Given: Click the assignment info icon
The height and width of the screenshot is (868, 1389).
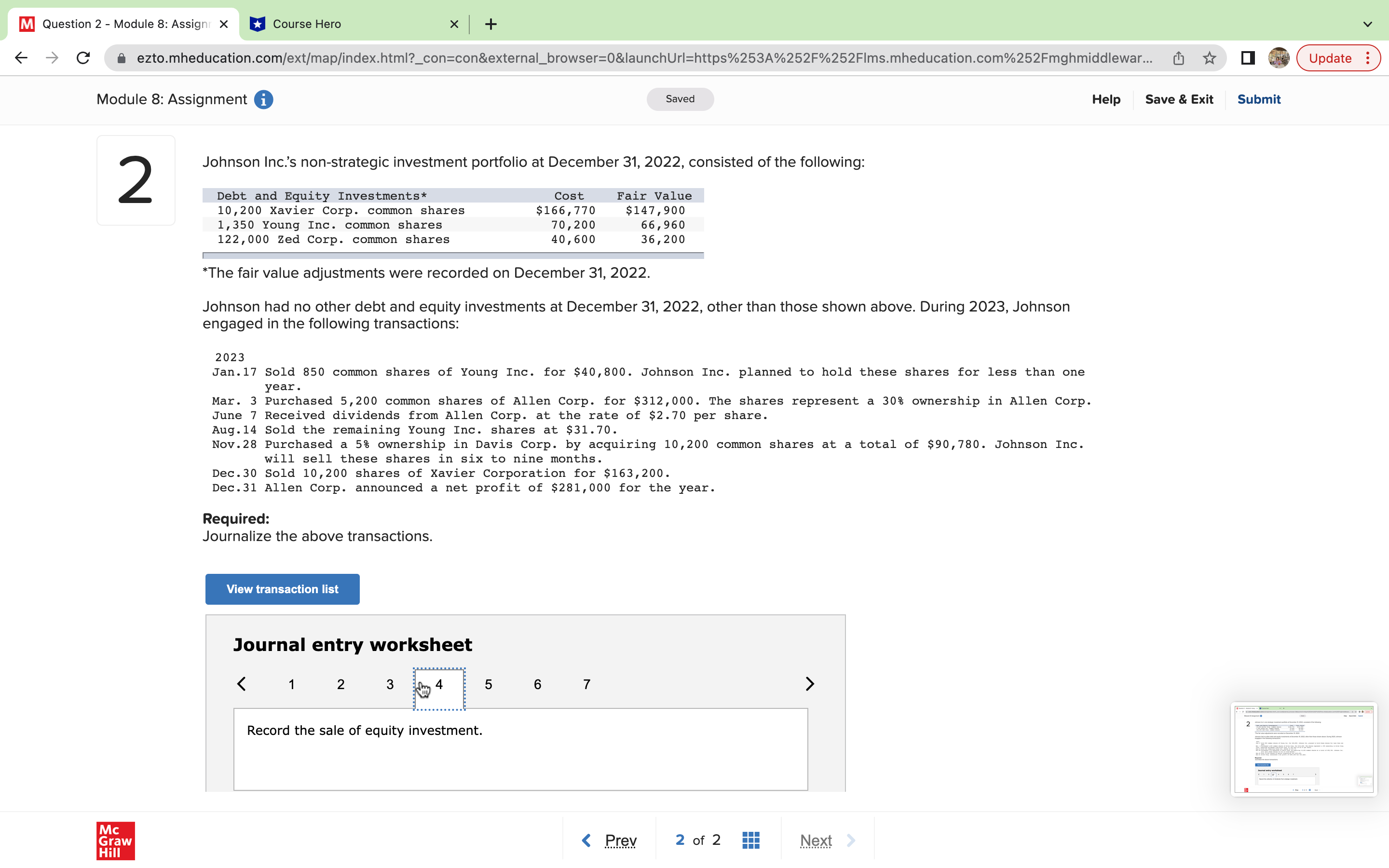Looking at the screenshot, I should coord(263,99).
